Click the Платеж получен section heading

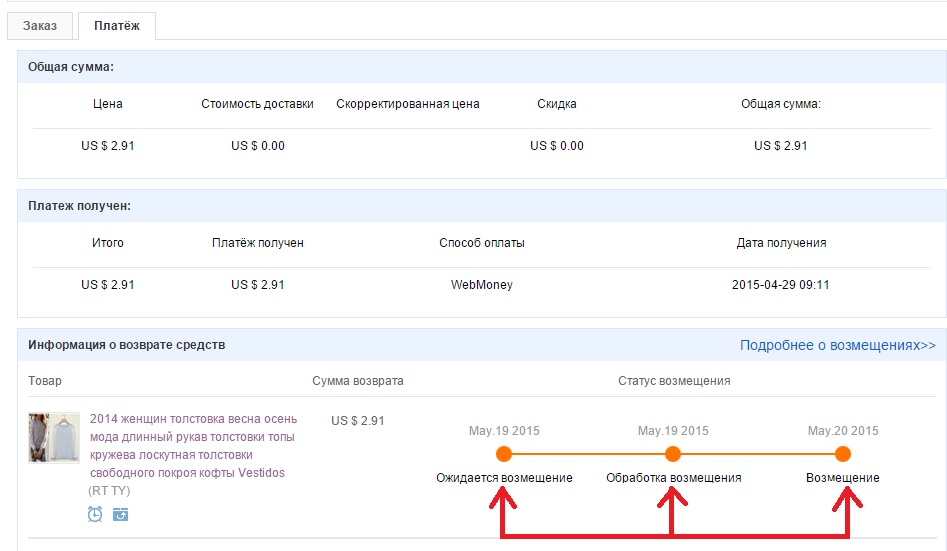(79, 206)
